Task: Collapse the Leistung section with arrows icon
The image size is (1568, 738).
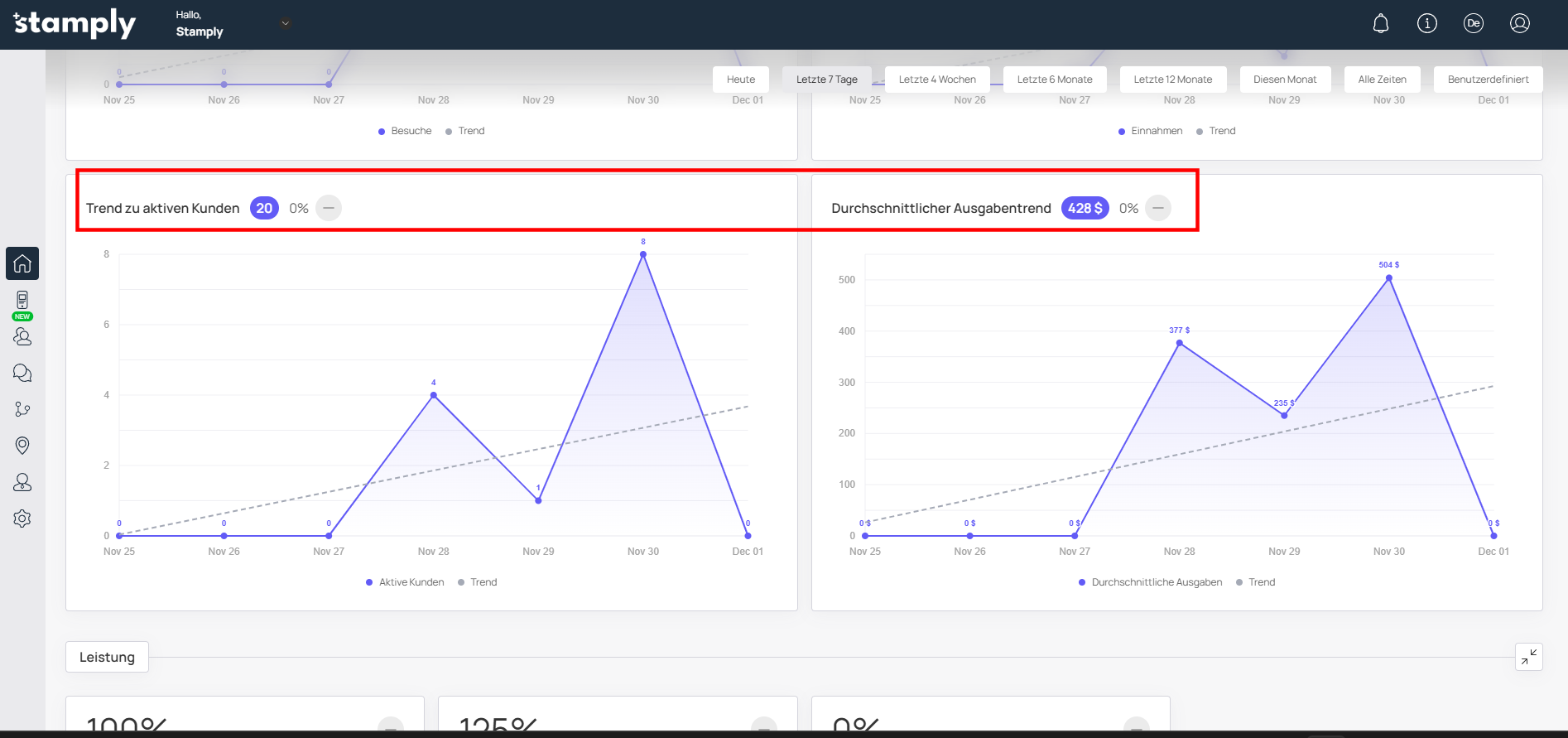Action: pyautogui.click(x=1528, y=657)
